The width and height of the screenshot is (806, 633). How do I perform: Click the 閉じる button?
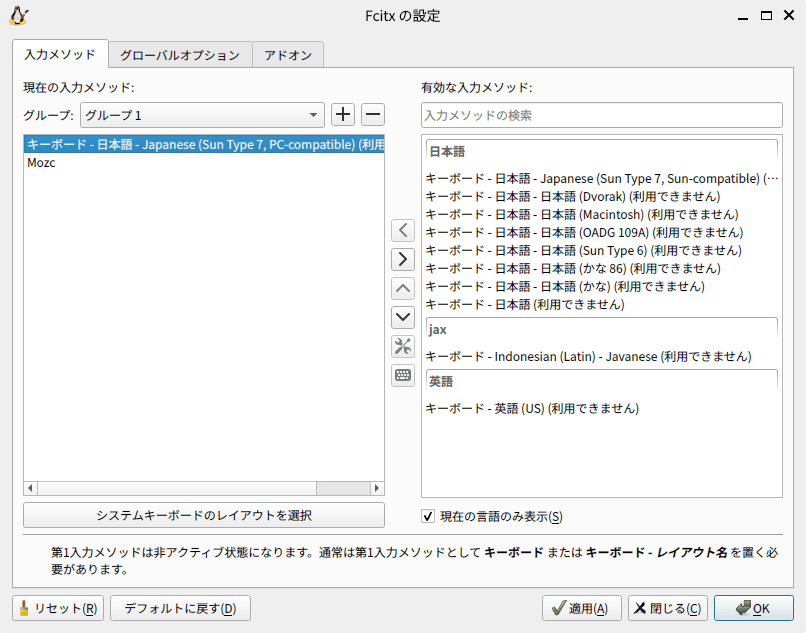(668, 608)
